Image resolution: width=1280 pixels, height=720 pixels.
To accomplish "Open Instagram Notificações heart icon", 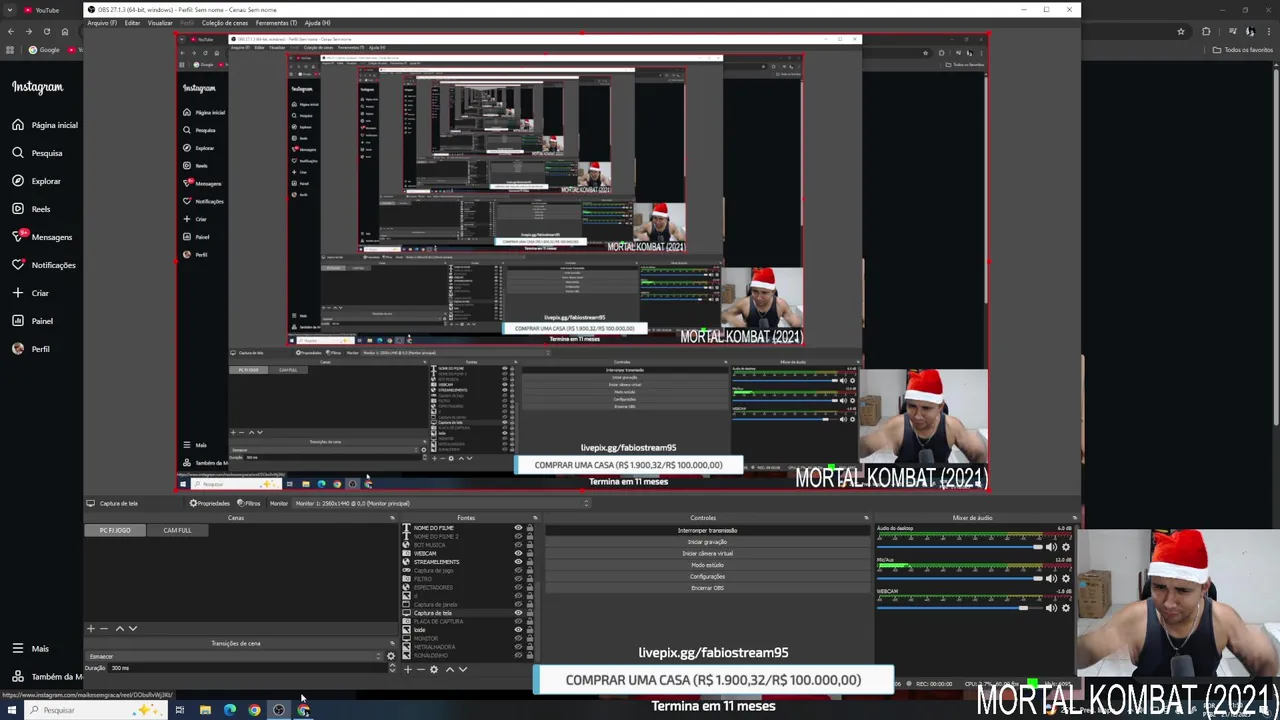I will coord(18,265).
